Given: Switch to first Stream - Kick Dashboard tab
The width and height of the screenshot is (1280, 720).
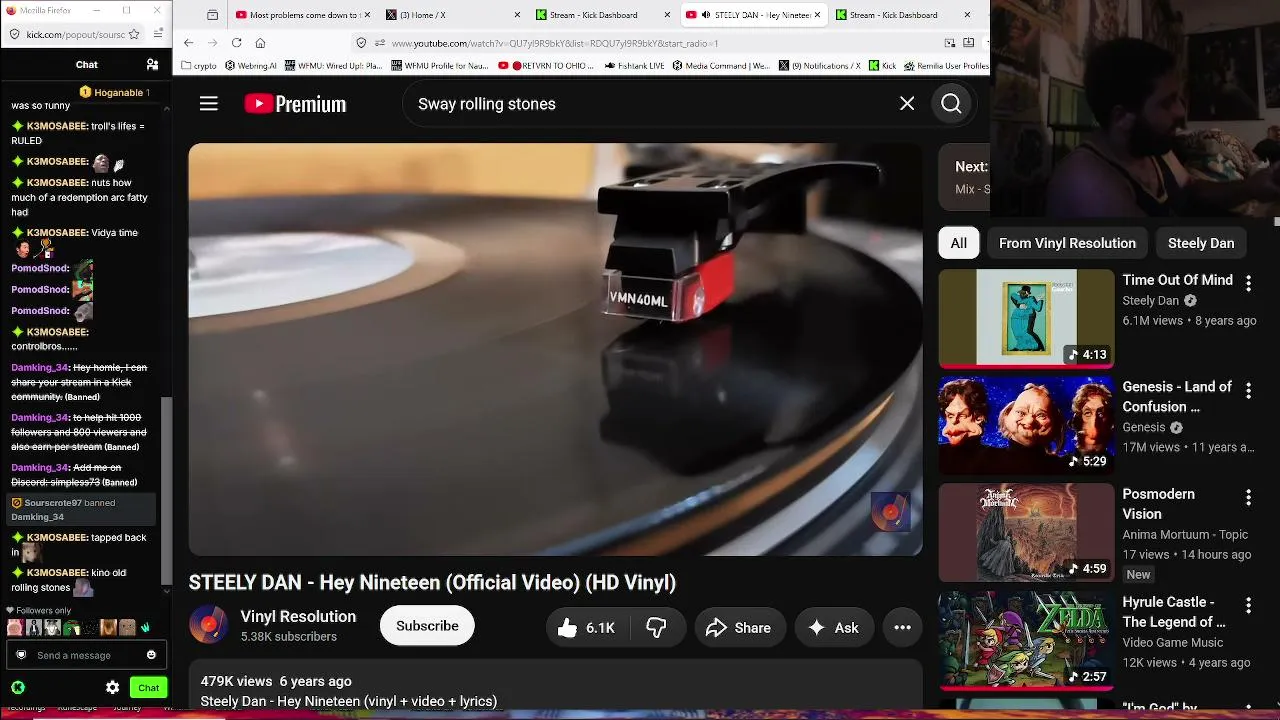Looking at the screenshot, I should (603, 15).
